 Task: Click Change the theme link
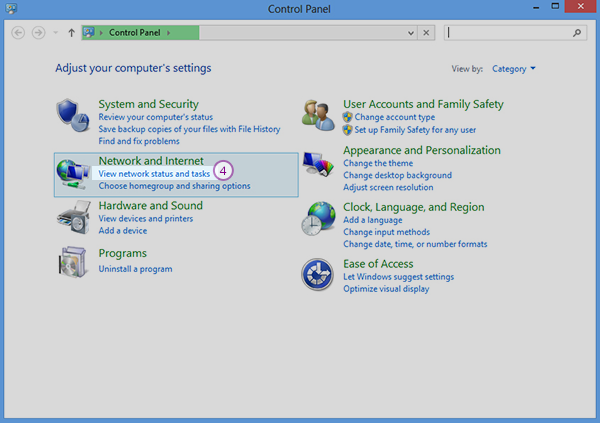coord(378,163)
